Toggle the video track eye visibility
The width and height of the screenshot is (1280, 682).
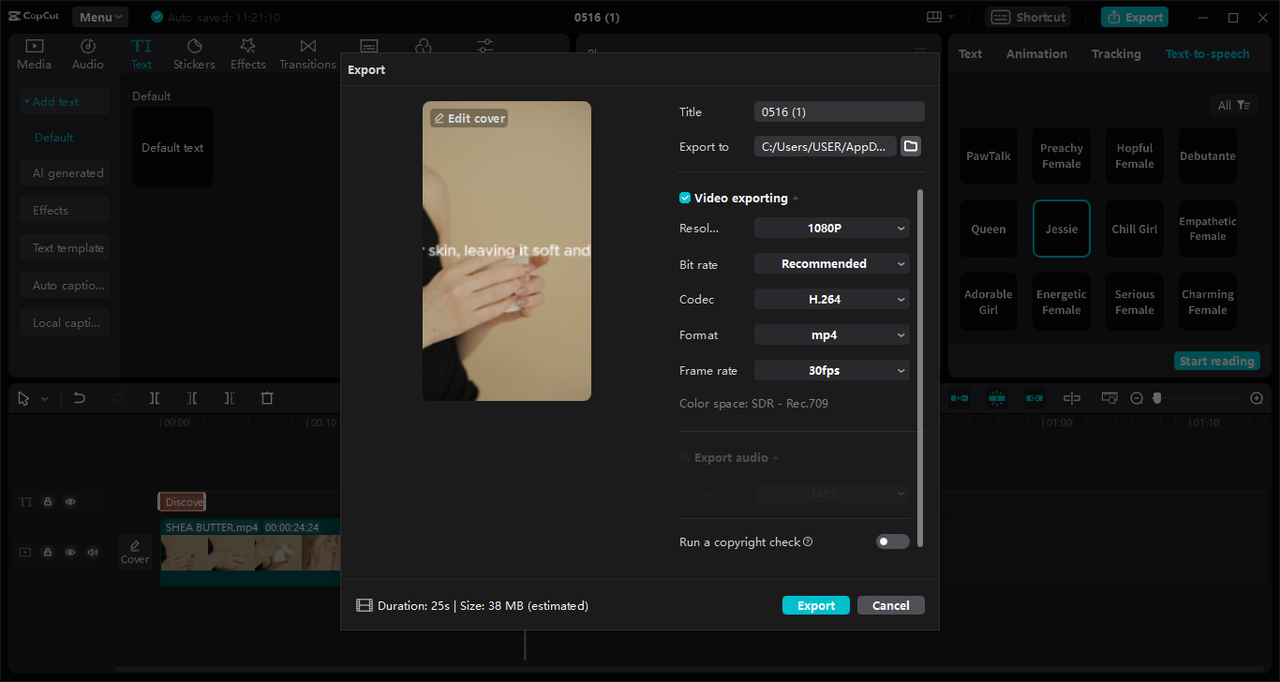pyautogui.click(x=70, y=552)
